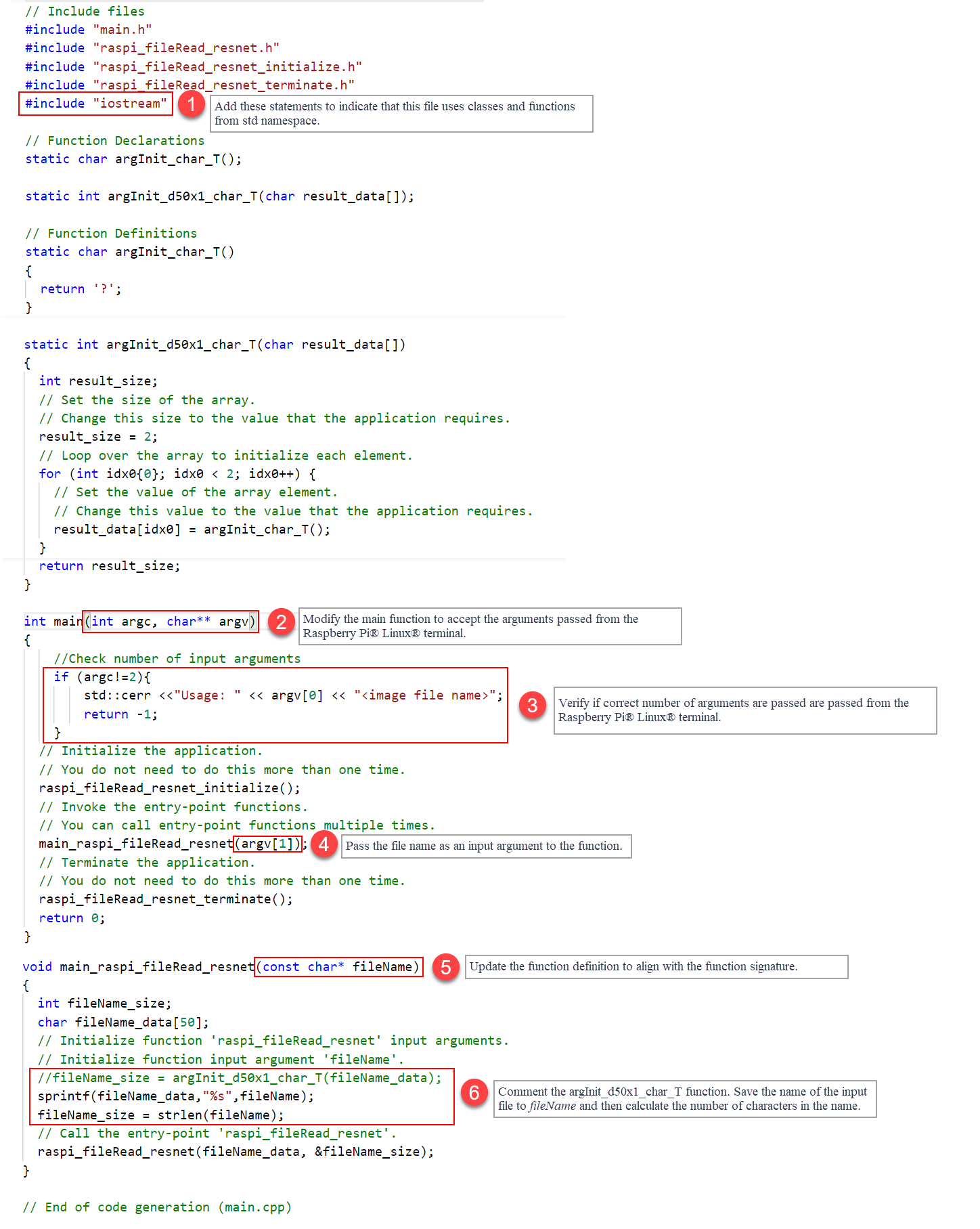Click the annotation about std namespace statements

tap(401, 114)
